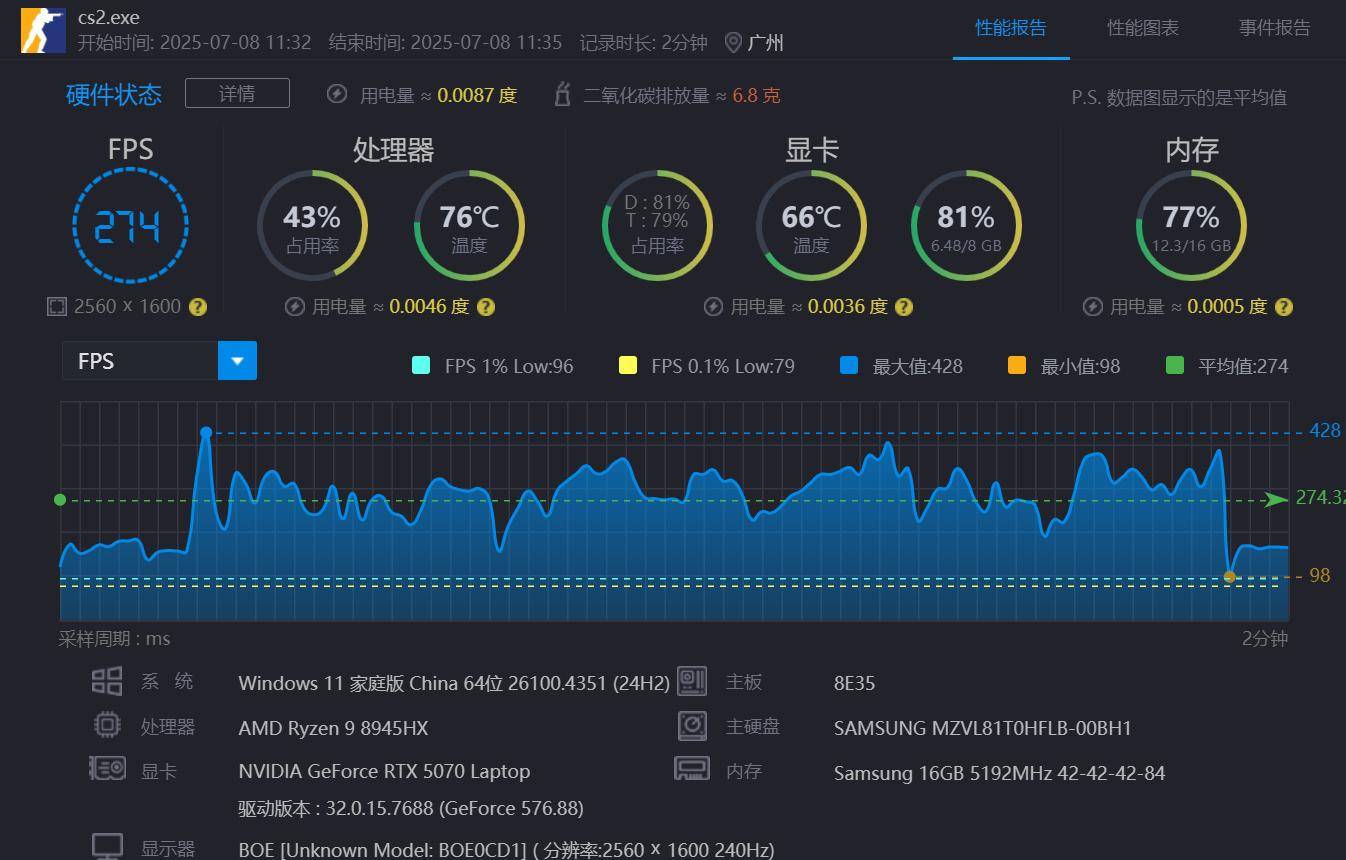Click the 428 peak marker on FPS chart
1346x860 pixels.
coord(206,433)
